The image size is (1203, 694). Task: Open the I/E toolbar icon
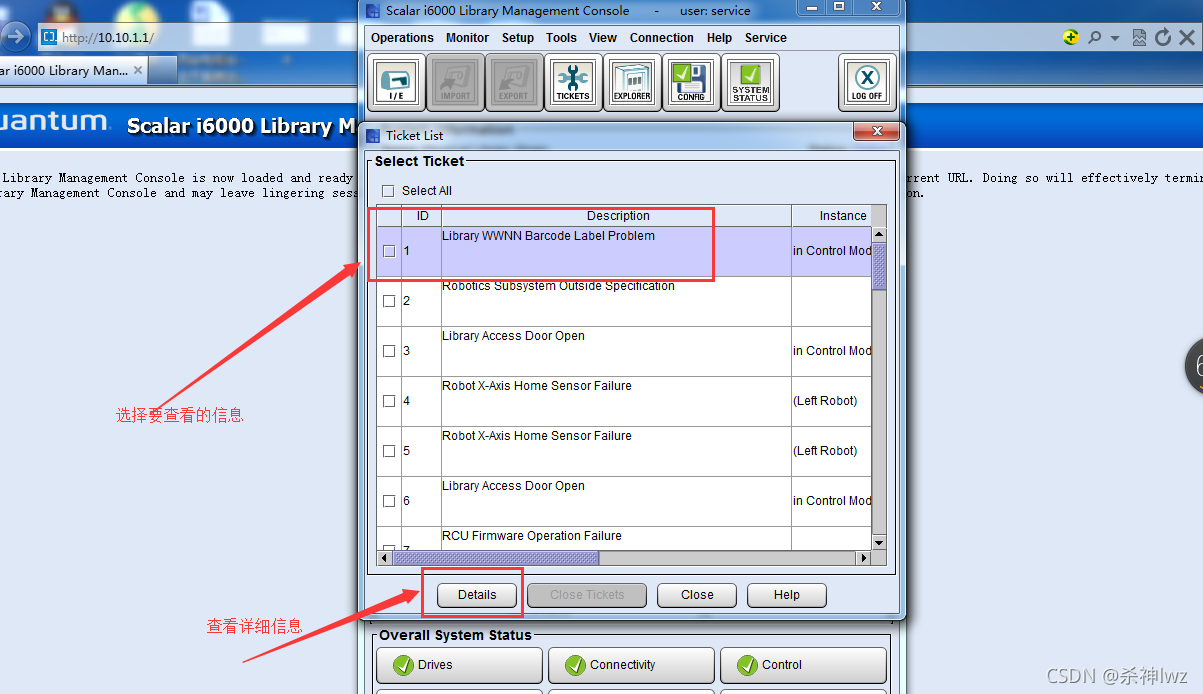396,82
